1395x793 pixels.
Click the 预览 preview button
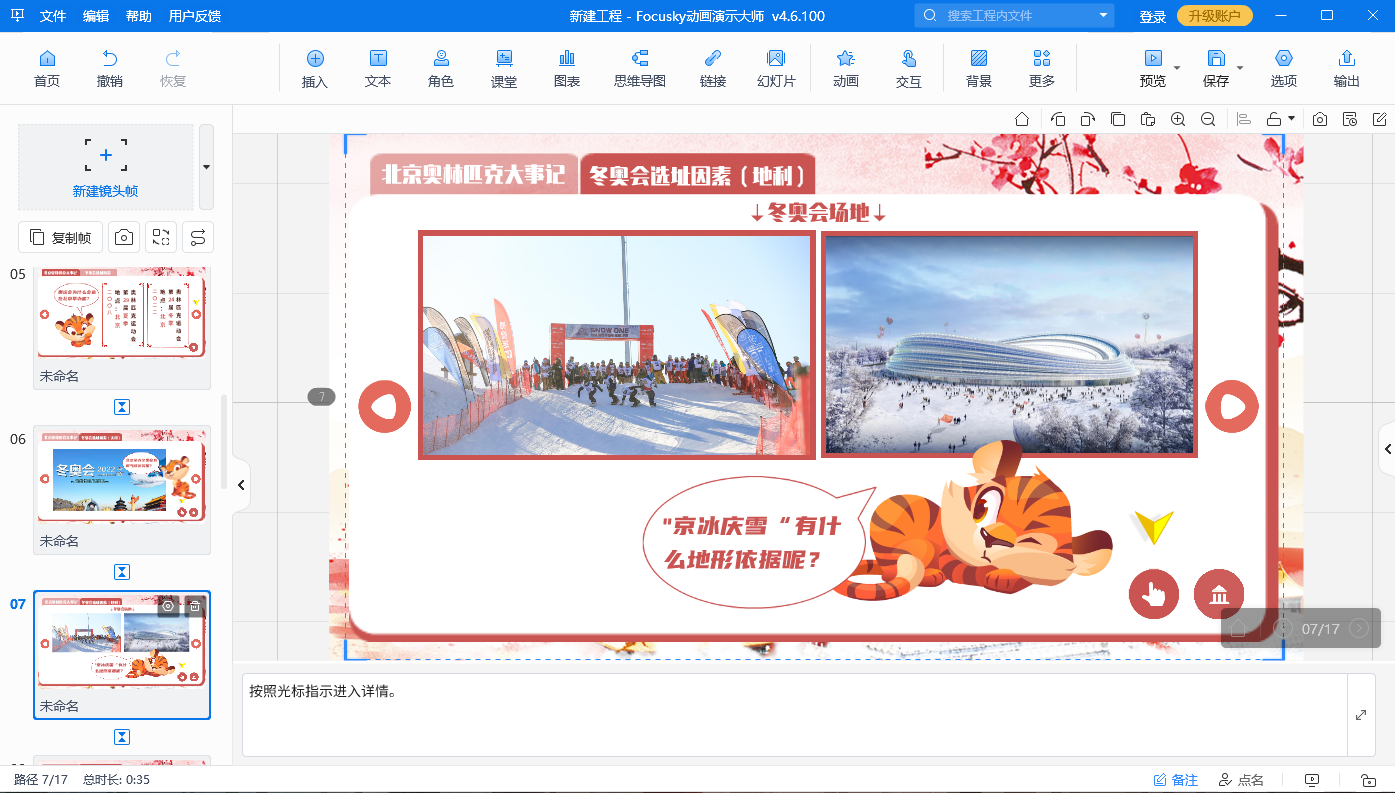(1153, 69)
